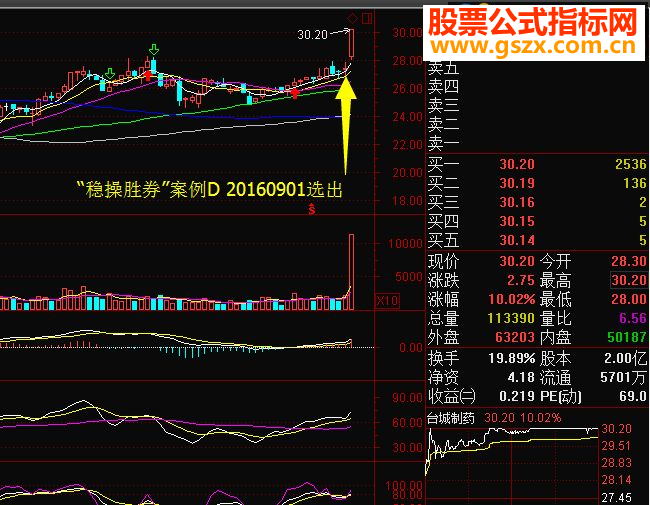Select the 30.20 high price annotation
Image resolution: width=650 pixels, height=505 pixels.
point(313,35)
